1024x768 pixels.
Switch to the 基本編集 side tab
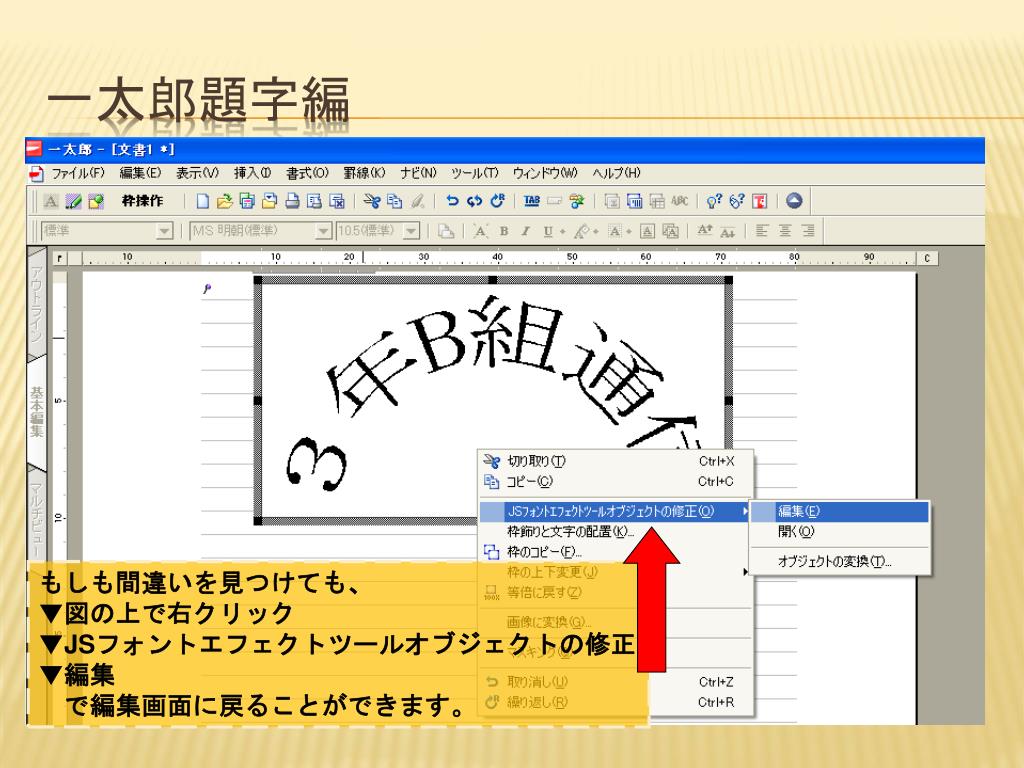pyautogui.click(x=37, y=411)
